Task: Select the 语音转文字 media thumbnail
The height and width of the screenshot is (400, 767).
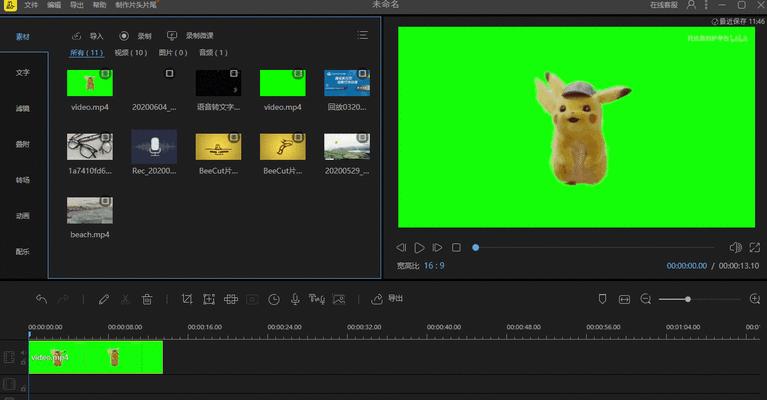Action: (x=218, y=83)
